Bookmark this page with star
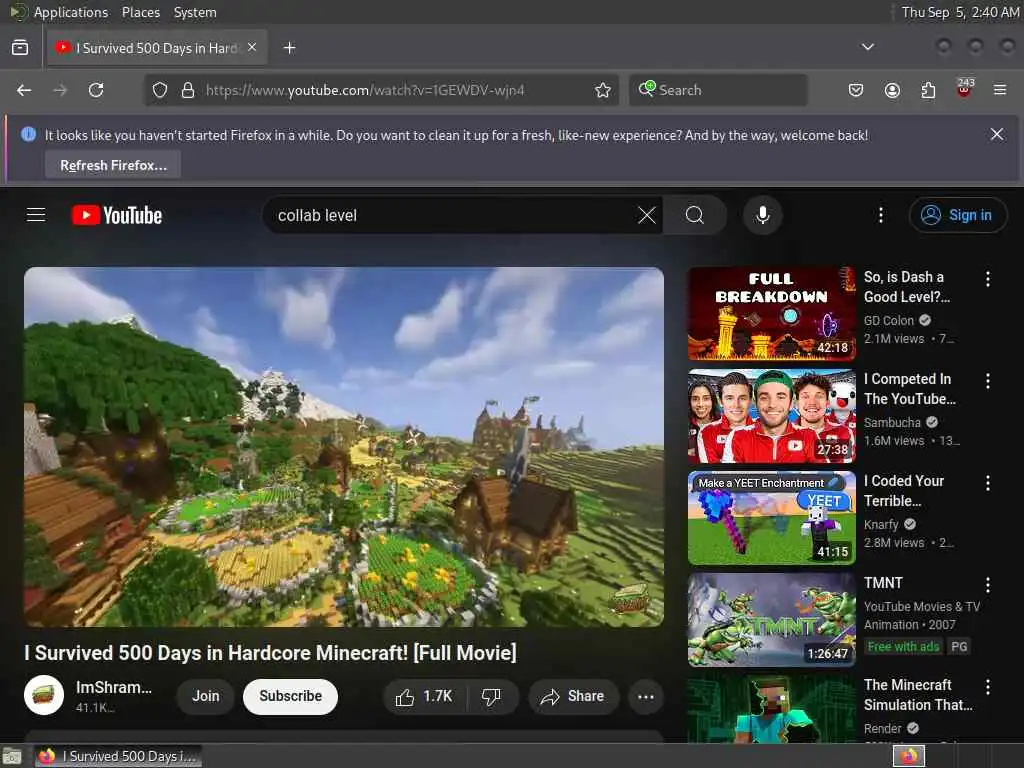 603,90
